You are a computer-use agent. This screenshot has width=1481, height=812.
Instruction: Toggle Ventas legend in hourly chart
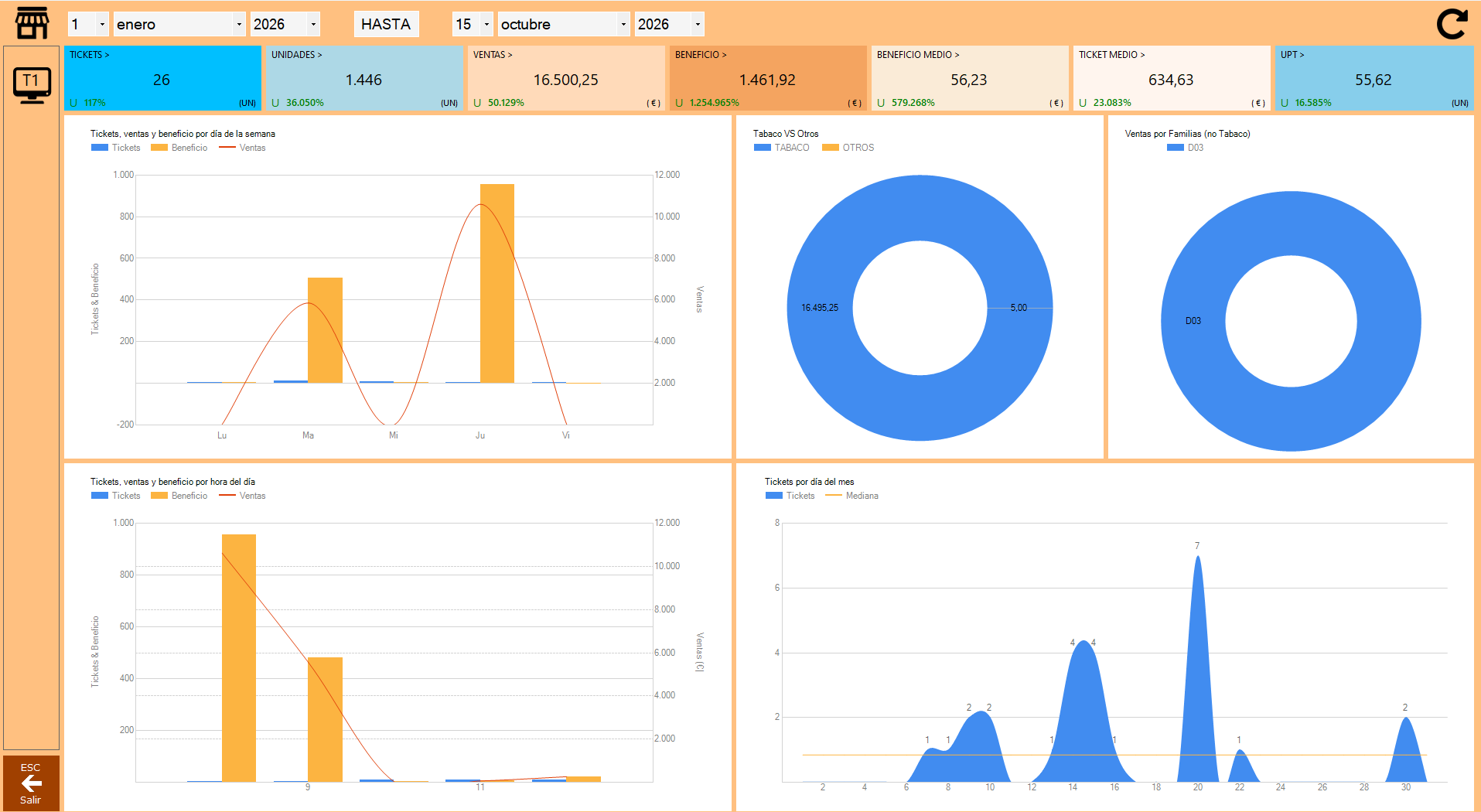point(243,496)
